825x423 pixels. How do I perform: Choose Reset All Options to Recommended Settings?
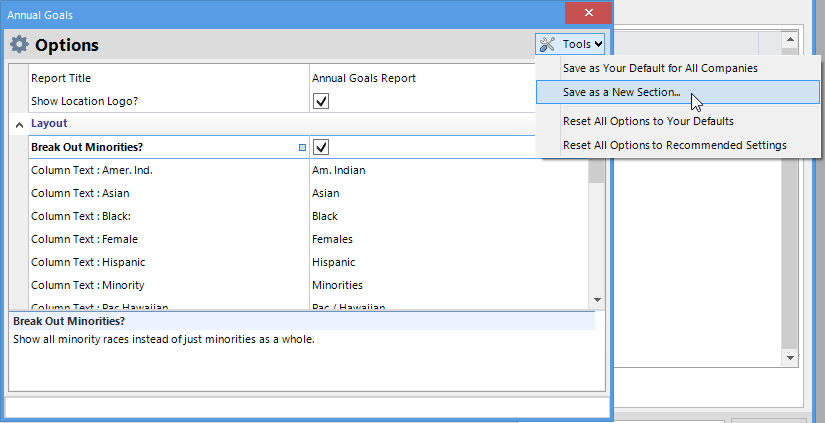[674, 145]
